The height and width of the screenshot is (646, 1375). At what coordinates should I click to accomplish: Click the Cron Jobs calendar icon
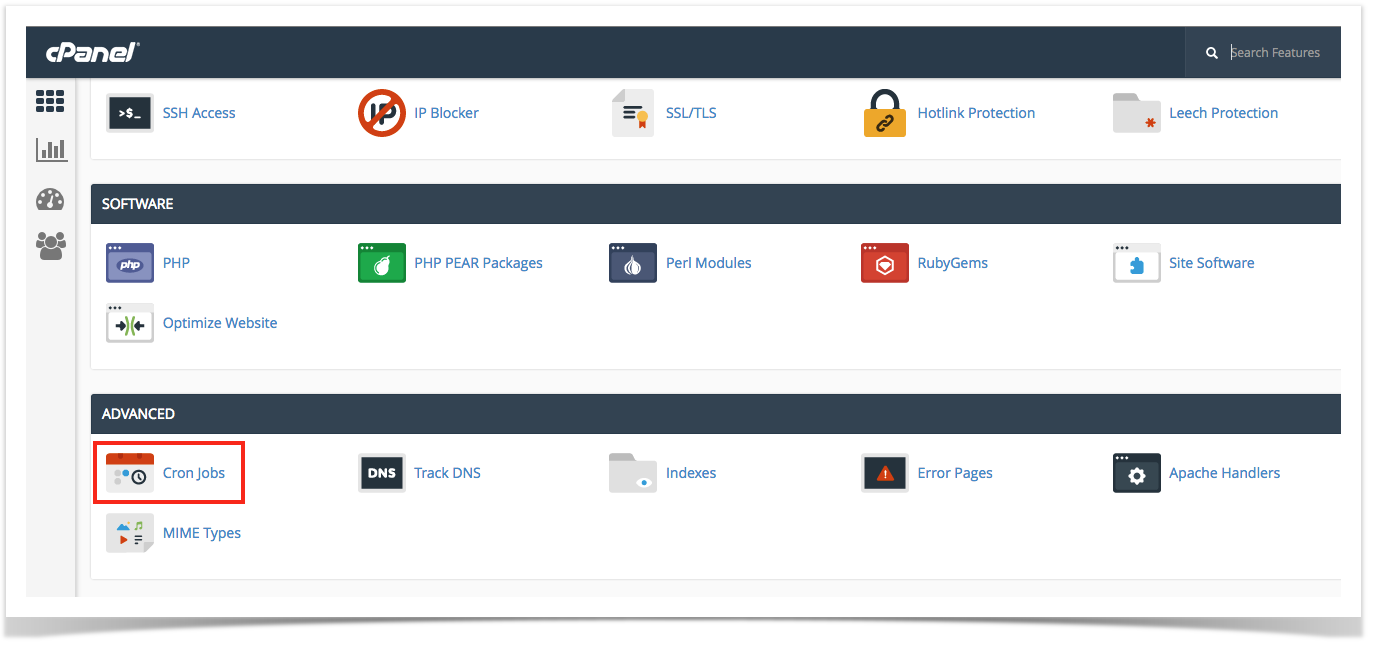130,473
